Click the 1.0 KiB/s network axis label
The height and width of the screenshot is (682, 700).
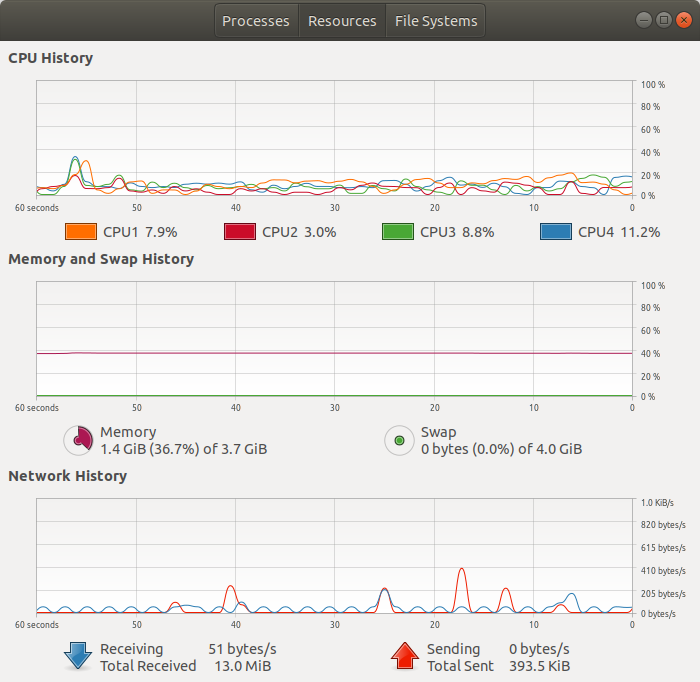click(x=657, y=503)
